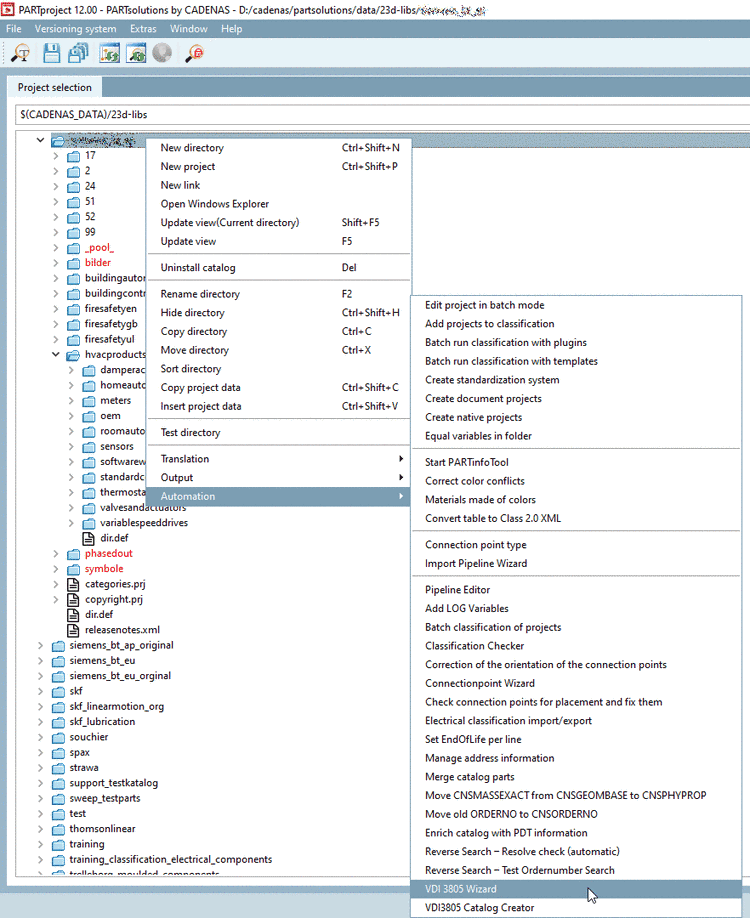This screenshot has width=750, height=918.
Task: Expand the siemens_bt_eu catalog
Action: pos(40,660)
